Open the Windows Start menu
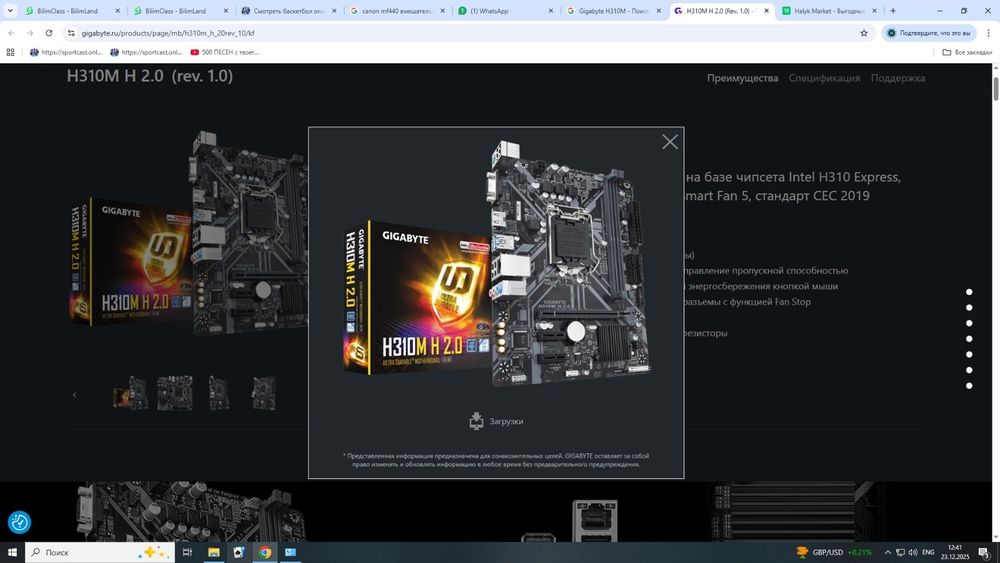The height and width of the screenshot is (563, 1000). tap(11, 552)
